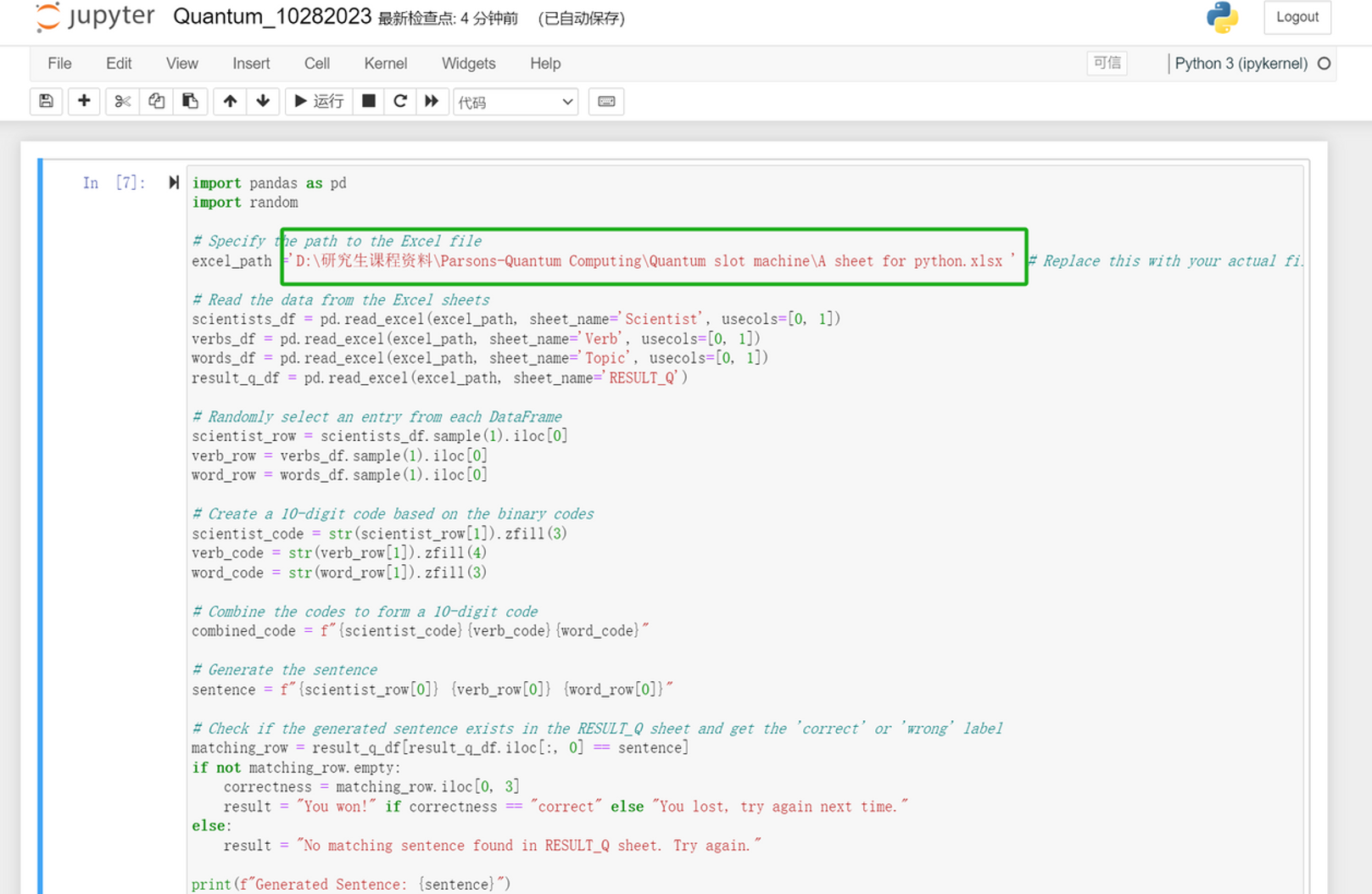Paste cells below icon
The width and height of the screenshot is (1372, 894).
190,101
